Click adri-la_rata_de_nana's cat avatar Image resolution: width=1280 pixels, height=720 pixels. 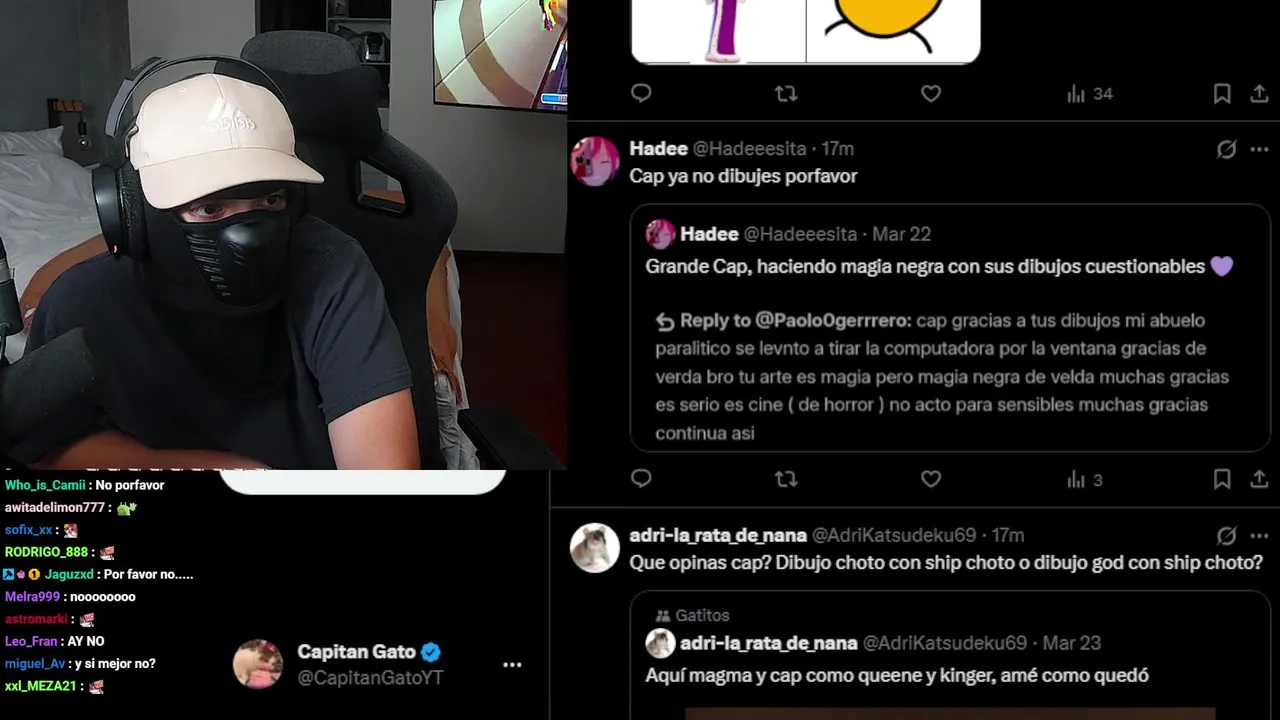[595, 548]
